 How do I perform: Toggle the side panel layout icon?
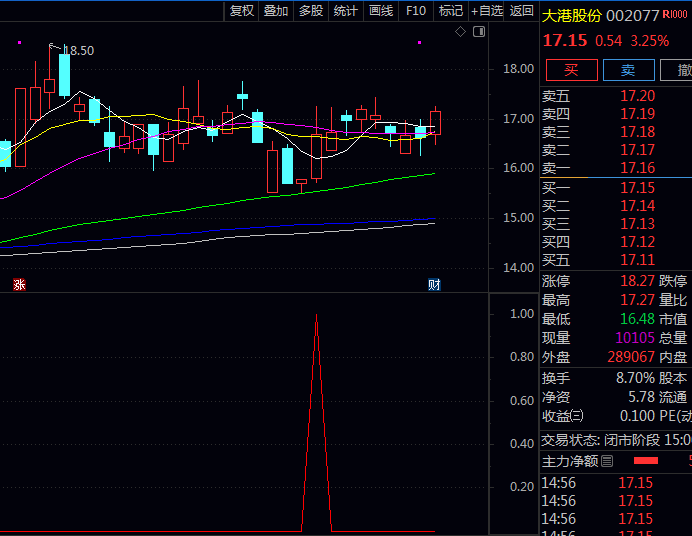click(478, 32)
